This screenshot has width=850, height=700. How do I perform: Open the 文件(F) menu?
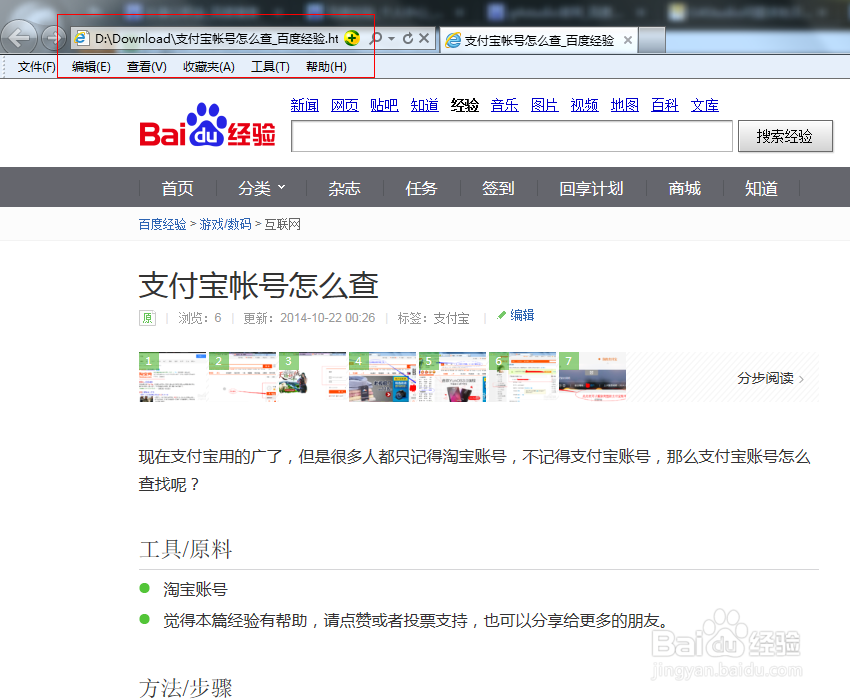click(36, 67)
